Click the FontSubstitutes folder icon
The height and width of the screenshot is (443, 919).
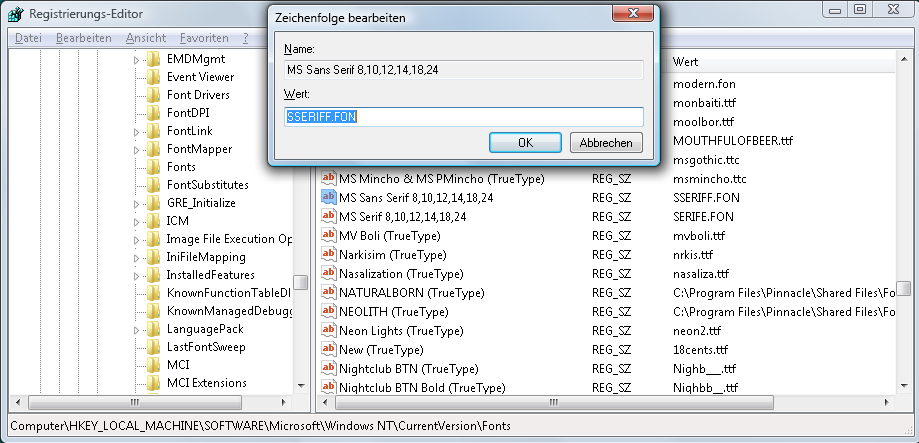[153, 185]
